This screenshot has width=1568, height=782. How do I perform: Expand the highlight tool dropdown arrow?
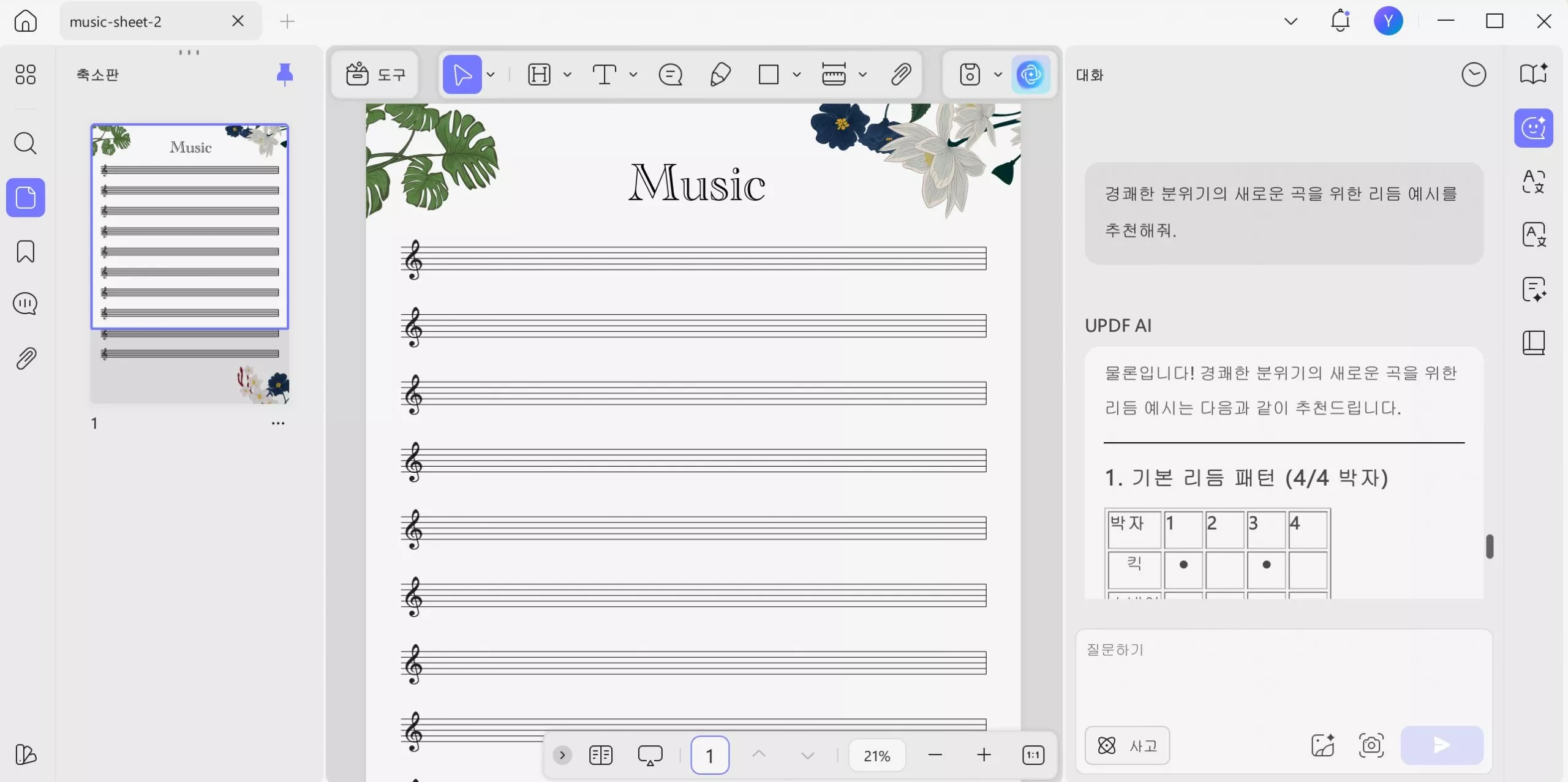(x=568, y=75)
